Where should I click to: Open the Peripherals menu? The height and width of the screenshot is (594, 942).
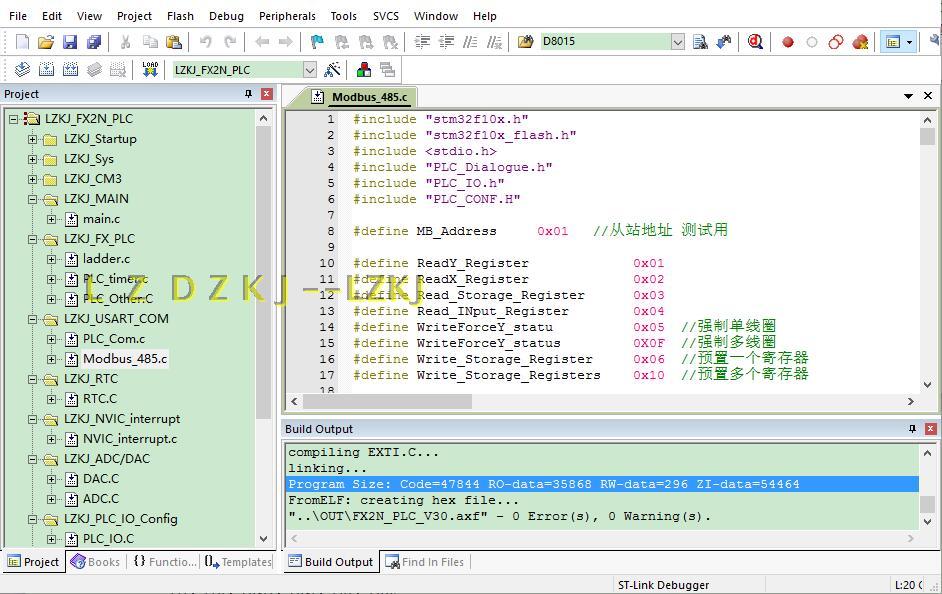point(287,16)
